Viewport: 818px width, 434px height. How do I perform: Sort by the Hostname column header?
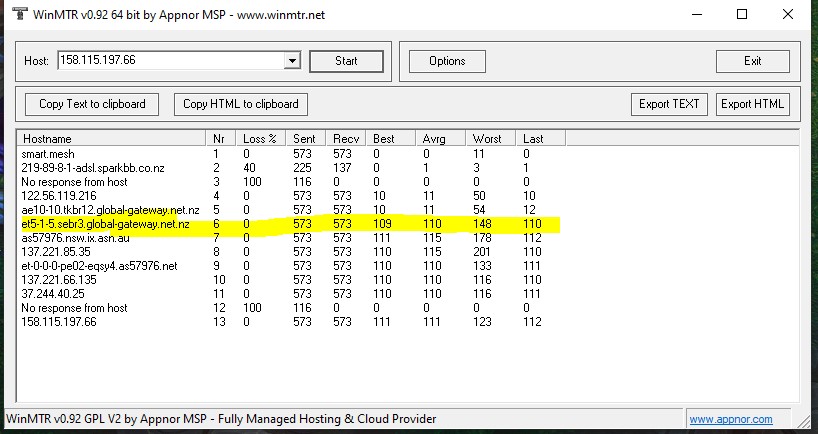(x=112, y=139)
